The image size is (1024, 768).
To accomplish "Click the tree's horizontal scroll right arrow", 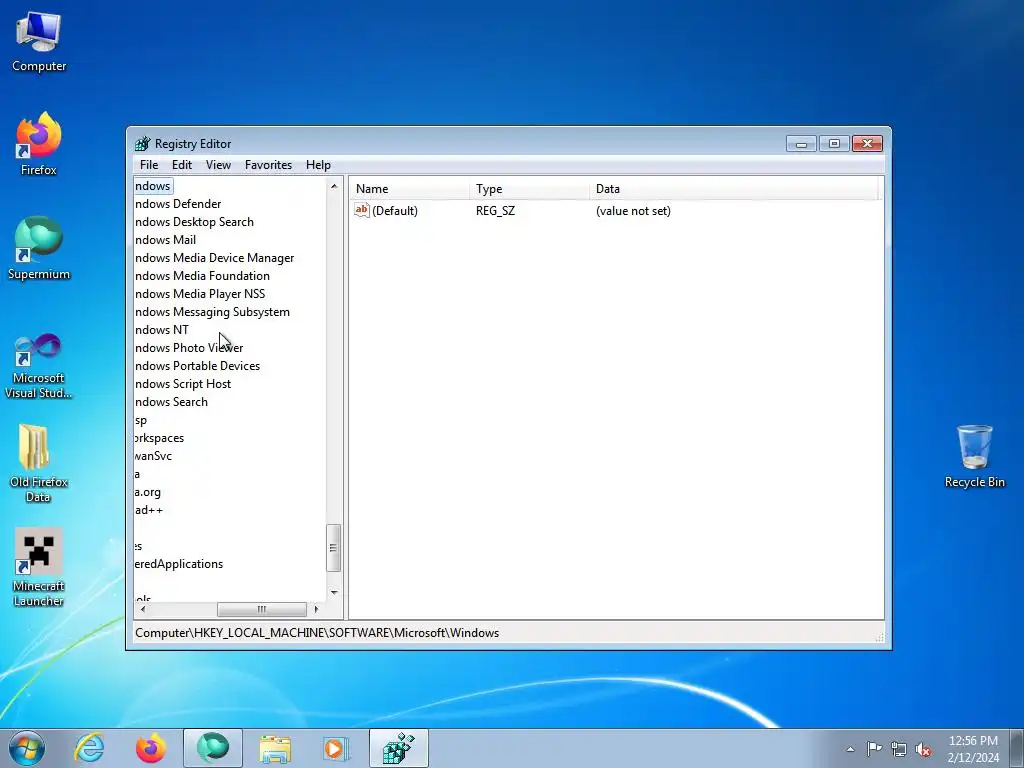I will tap(316, 609).
